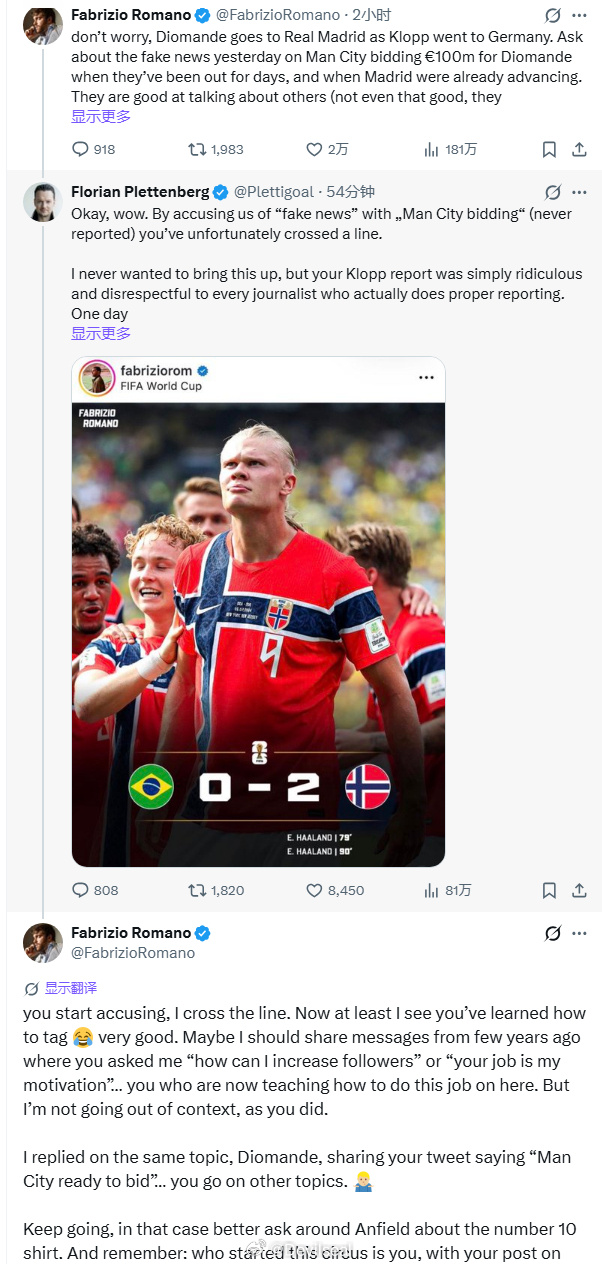The height and width of the screenshot is (1264, 602).
Task: Bookmark Florian Plettenberg's tweet
Action: coord(549,890)
